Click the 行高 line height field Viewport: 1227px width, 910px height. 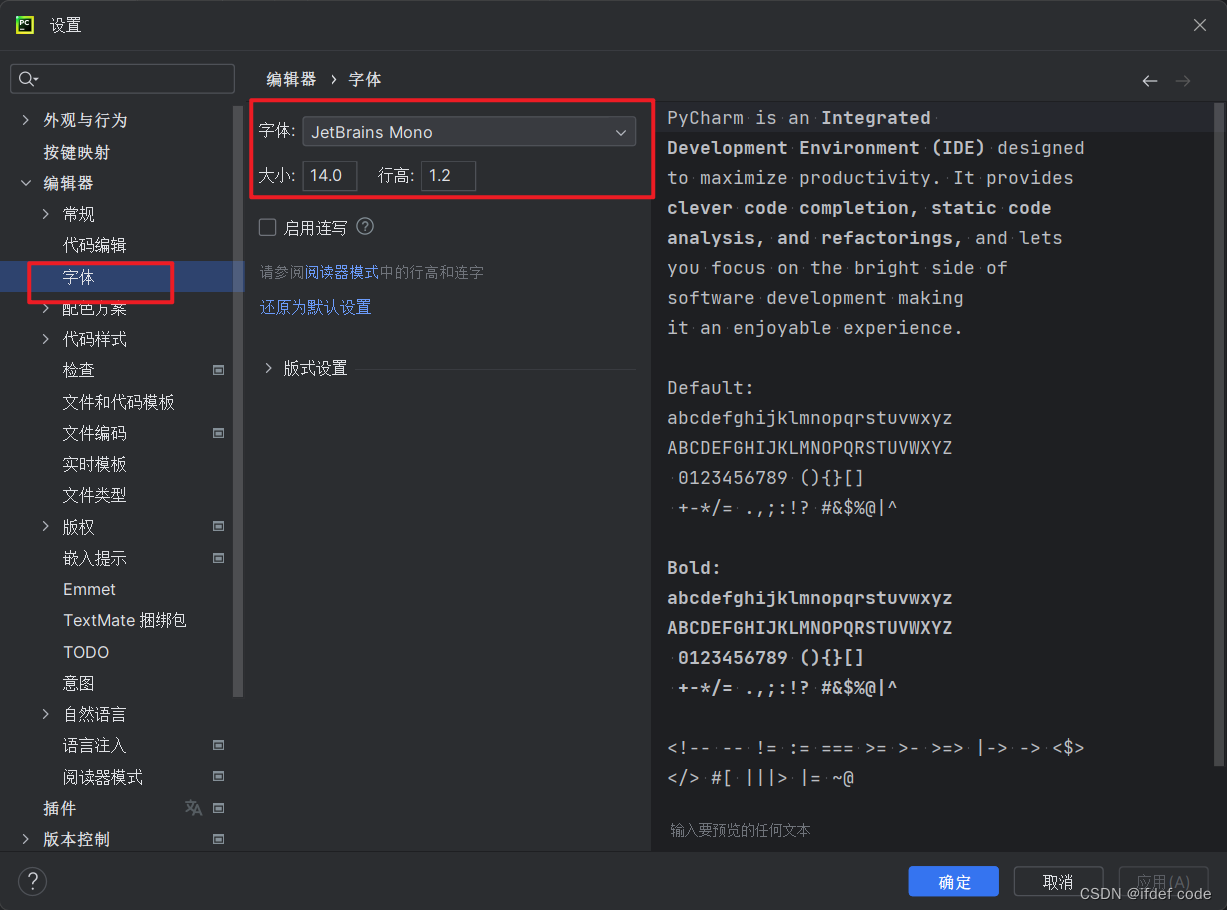pyautogui.click(x=448, y=176)
